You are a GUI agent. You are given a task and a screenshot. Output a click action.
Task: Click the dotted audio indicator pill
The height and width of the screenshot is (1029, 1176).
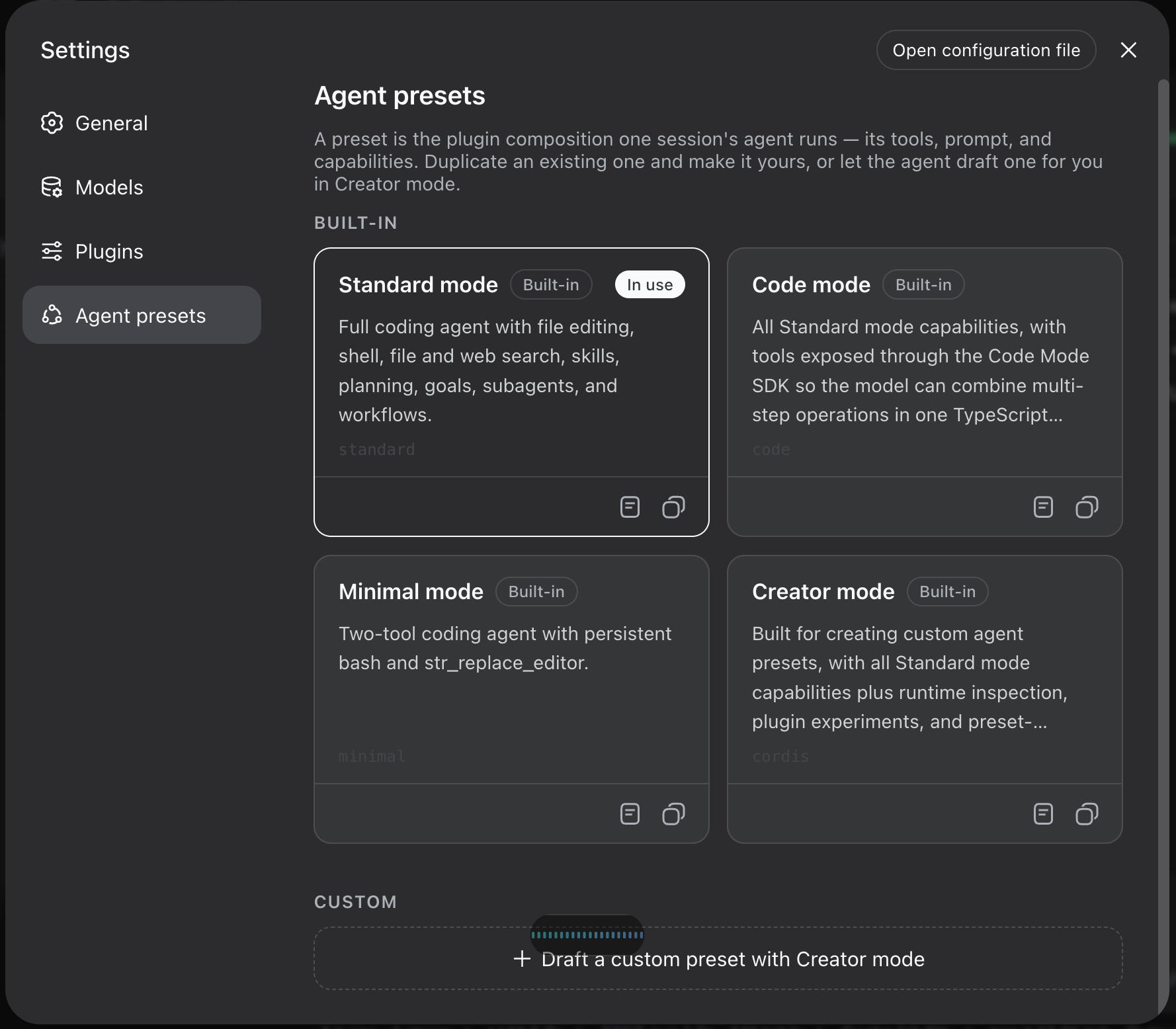pyautogui.click(x=587, y=934)
